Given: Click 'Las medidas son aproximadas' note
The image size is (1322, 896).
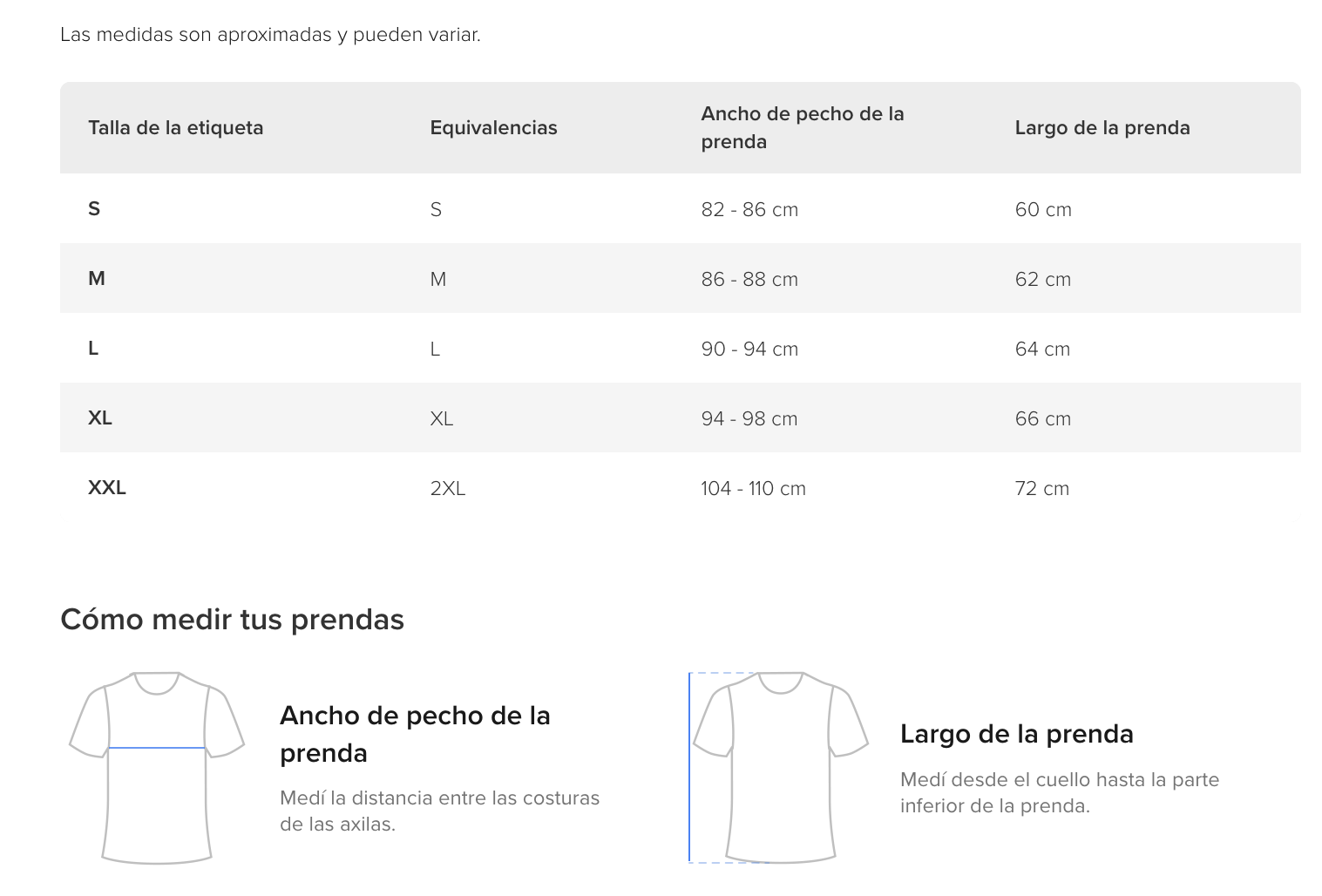Looking at the screenshot, I should coord(270,35).
